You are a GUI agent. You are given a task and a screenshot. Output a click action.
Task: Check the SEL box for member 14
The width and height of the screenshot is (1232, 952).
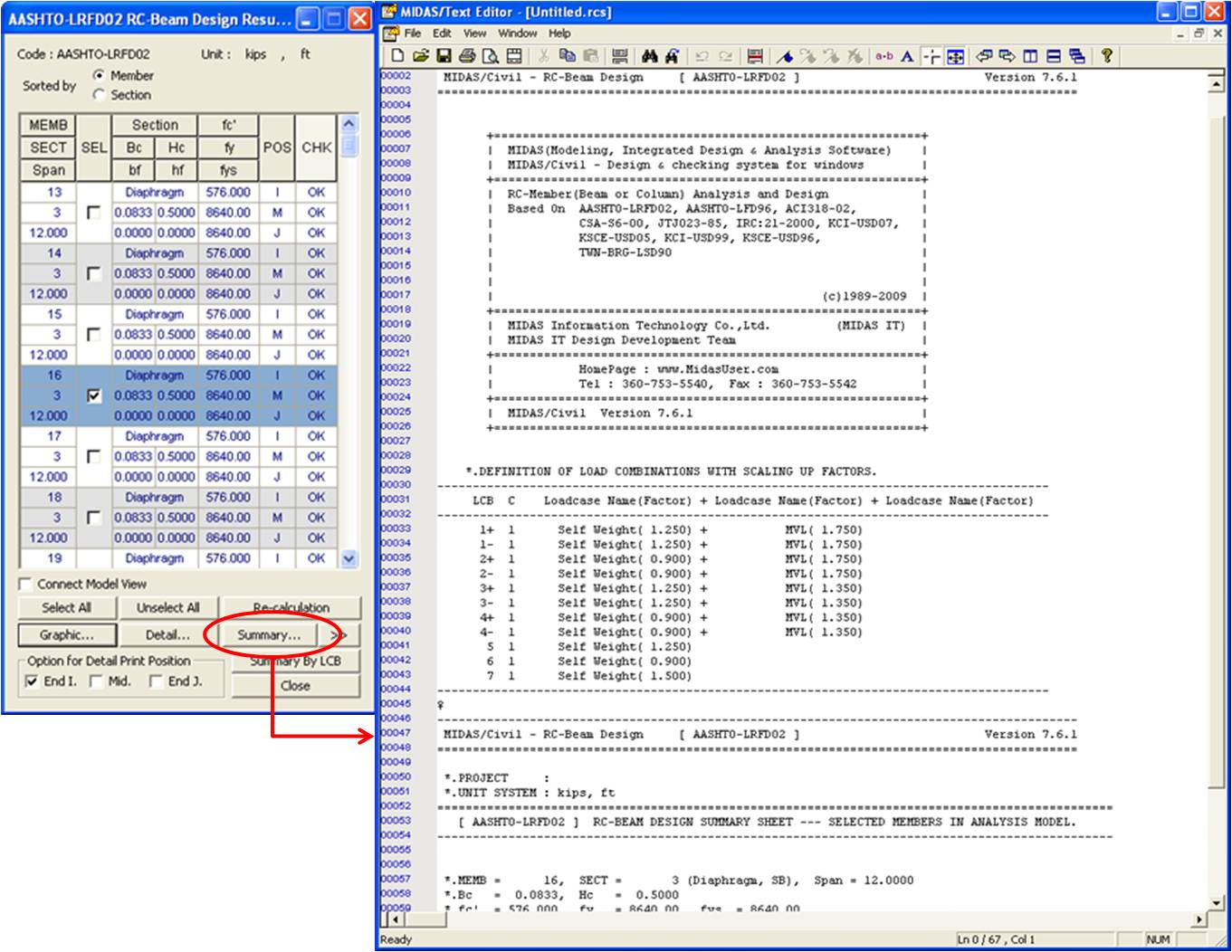(93, 273)
